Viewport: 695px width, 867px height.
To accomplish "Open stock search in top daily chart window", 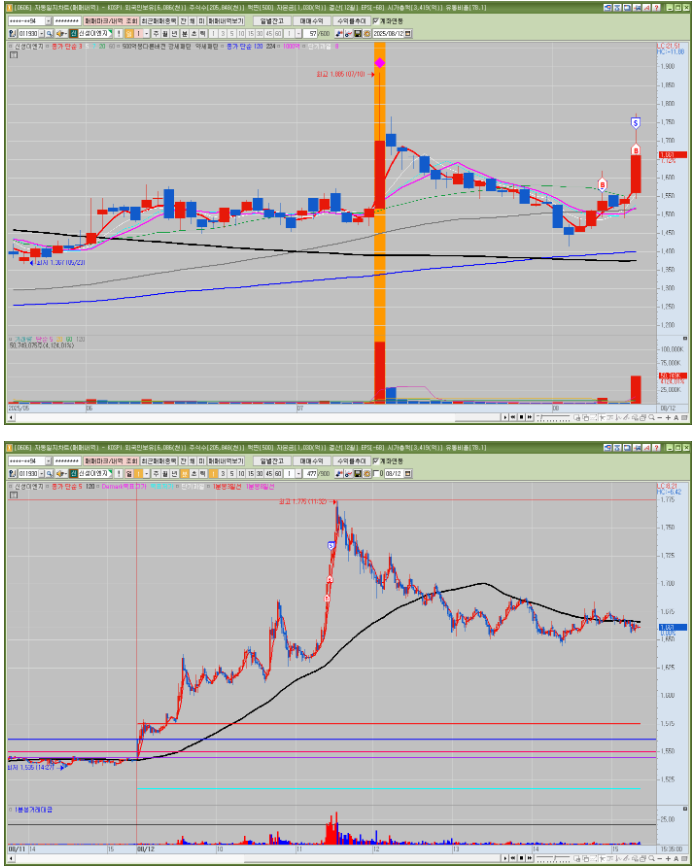I will [49, 34].
